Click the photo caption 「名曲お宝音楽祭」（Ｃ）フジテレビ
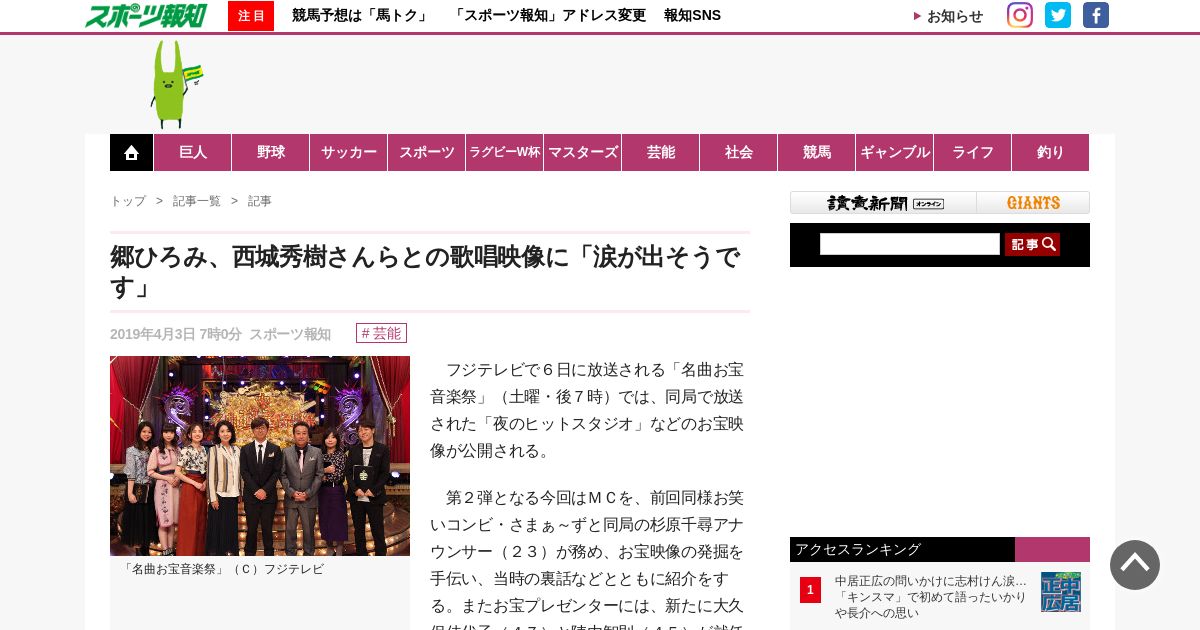1200x630 pixels. 221,569
